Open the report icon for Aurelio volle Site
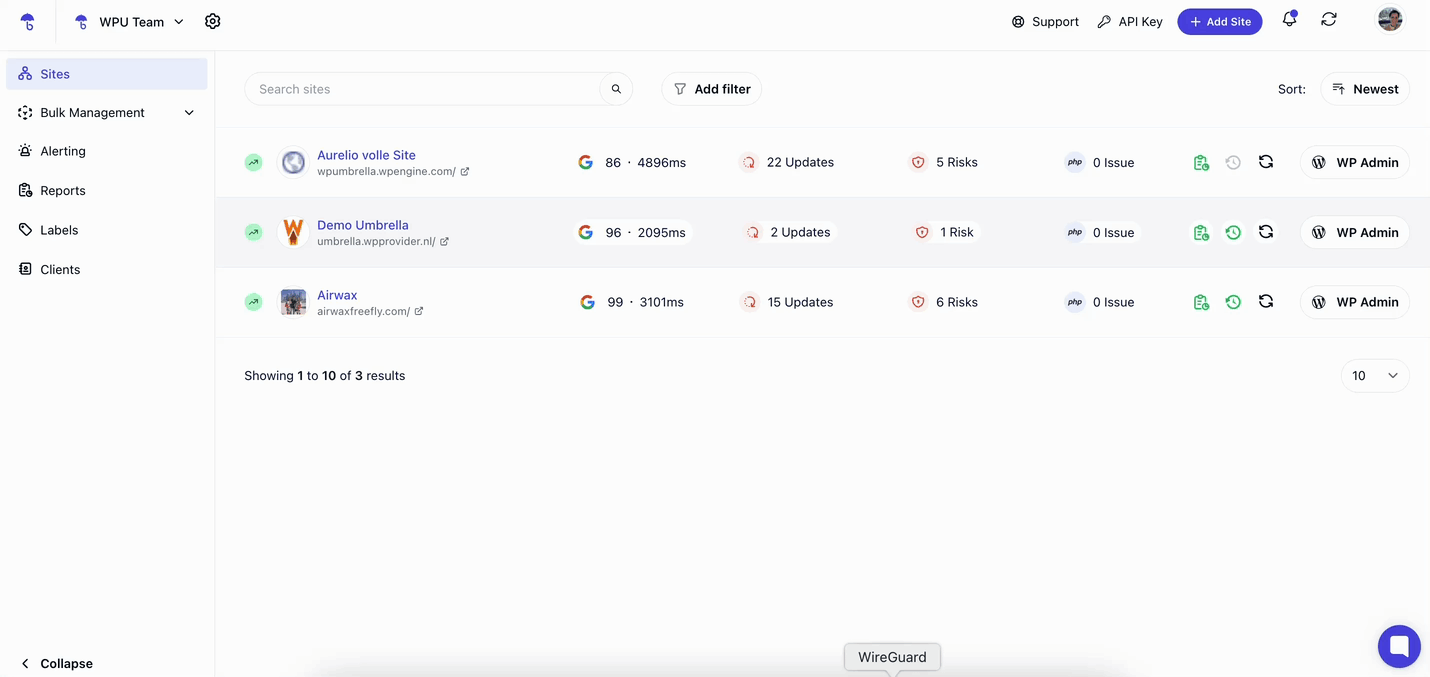 click(x=1201, y=162)
